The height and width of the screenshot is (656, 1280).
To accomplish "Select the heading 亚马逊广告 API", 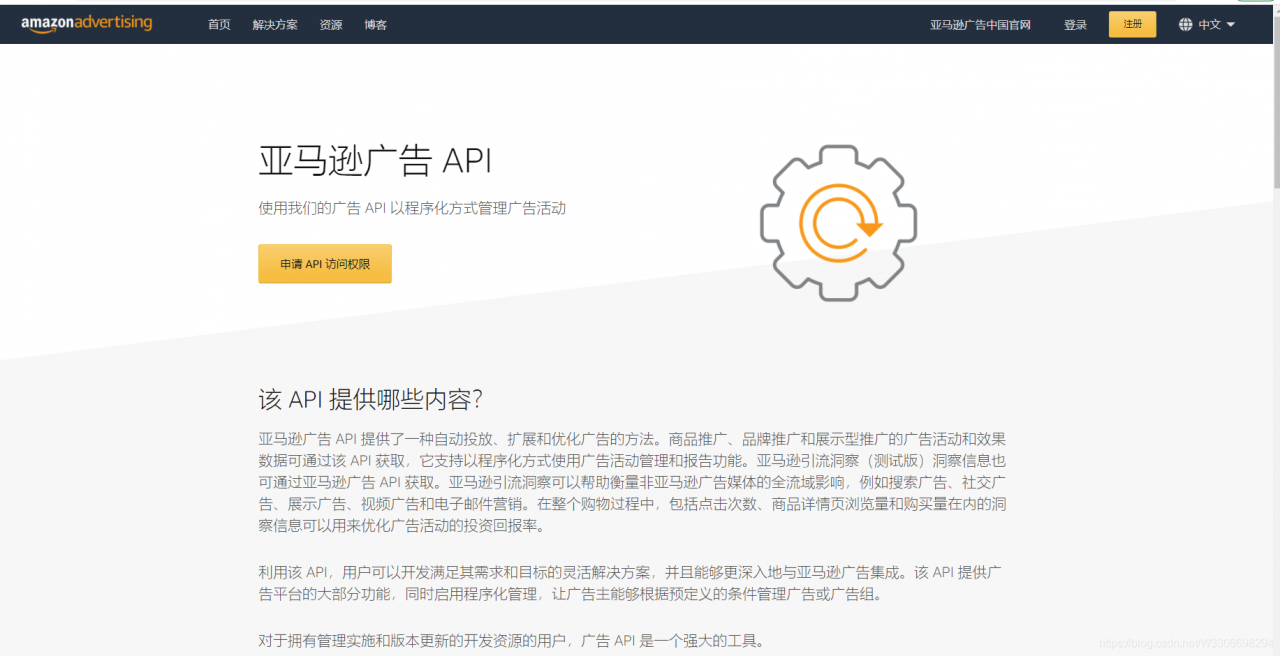I will pyautogui.click(x=375, y=161).
